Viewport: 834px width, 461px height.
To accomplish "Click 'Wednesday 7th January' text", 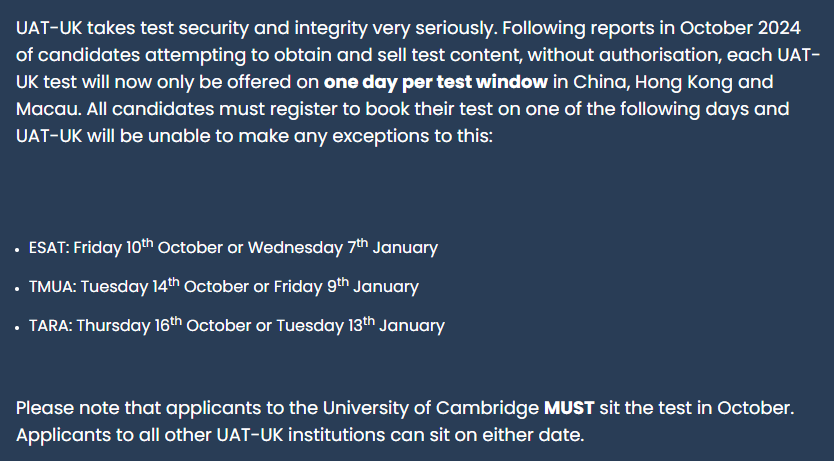I will pyautogui.click(x=343, y=247).
